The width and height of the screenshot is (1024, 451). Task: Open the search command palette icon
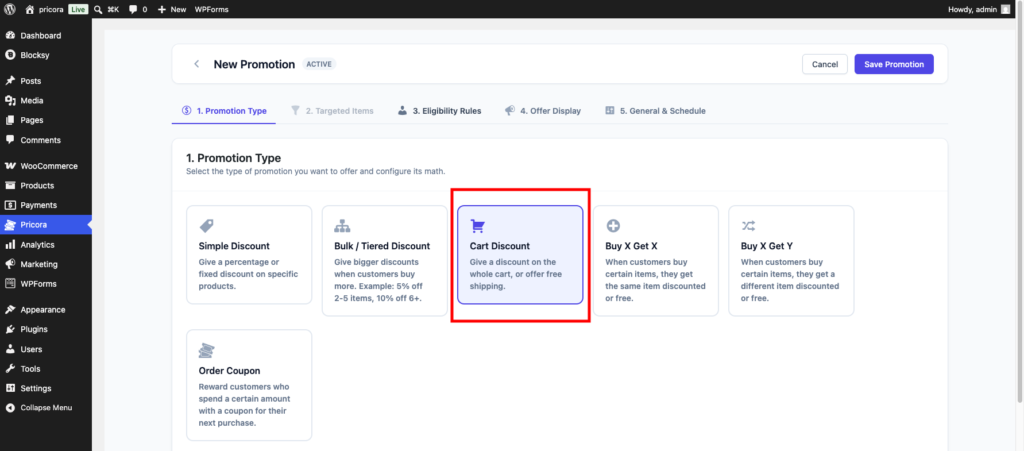click(x=98, y=10)
